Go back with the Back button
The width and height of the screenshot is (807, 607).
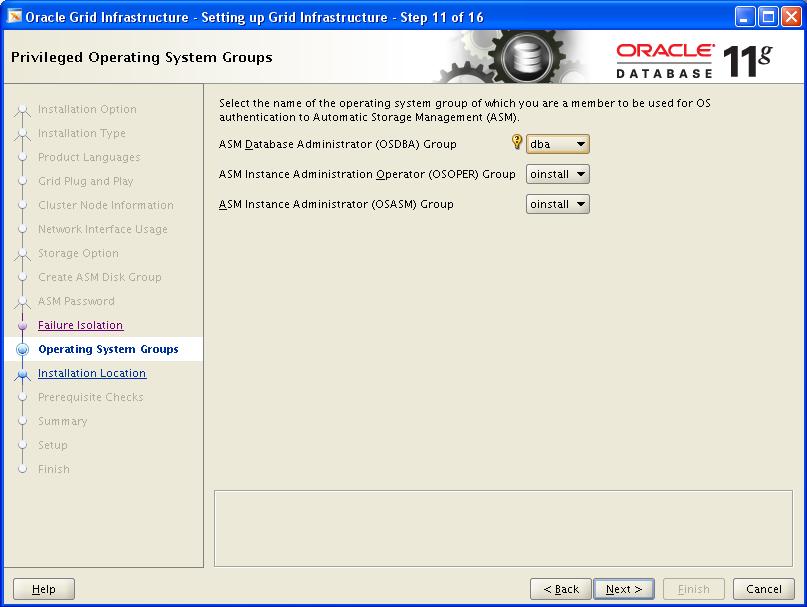point(560,589)
